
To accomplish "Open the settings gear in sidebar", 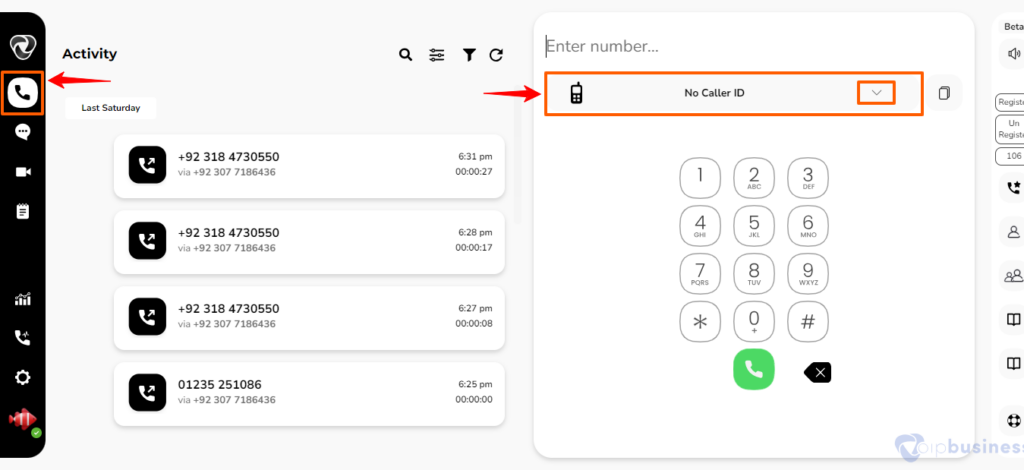I will coord(23,377).
